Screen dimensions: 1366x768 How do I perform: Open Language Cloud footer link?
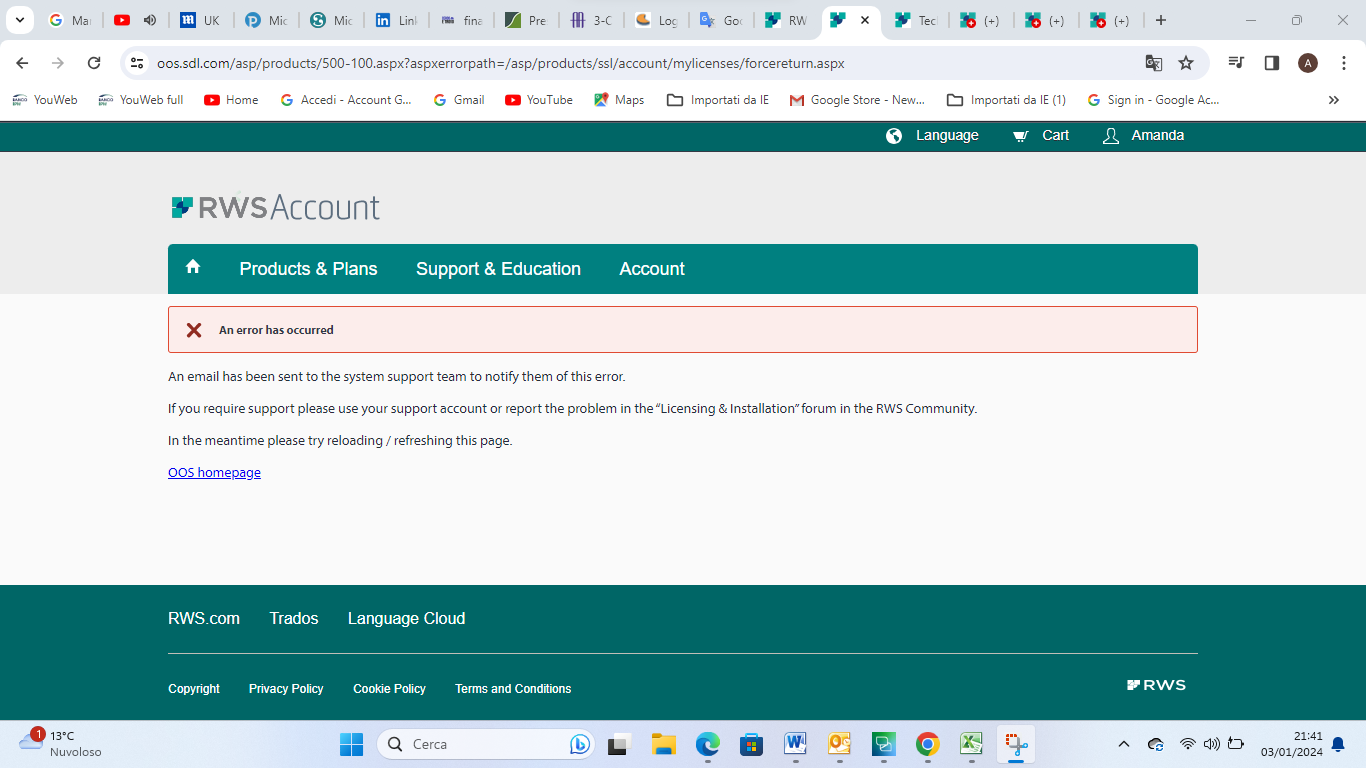click(x=406, y=619)
